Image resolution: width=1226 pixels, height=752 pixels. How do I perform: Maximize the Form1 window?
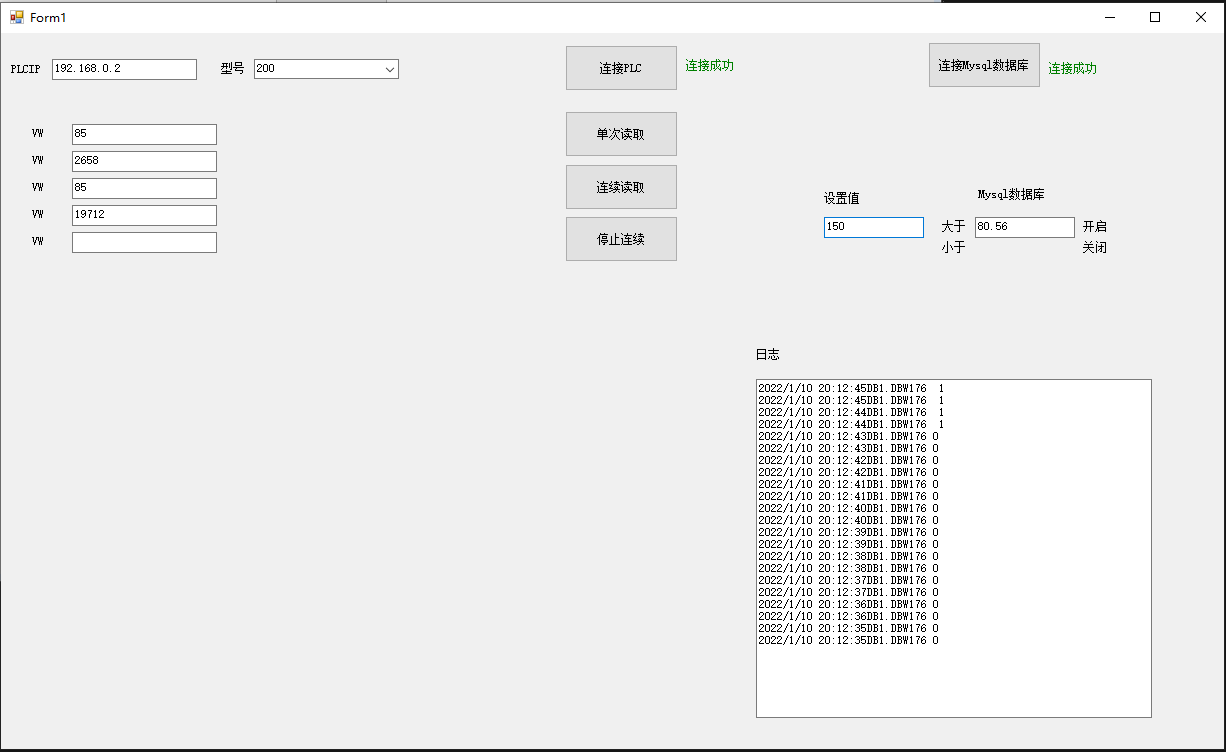pos(1155,17)
